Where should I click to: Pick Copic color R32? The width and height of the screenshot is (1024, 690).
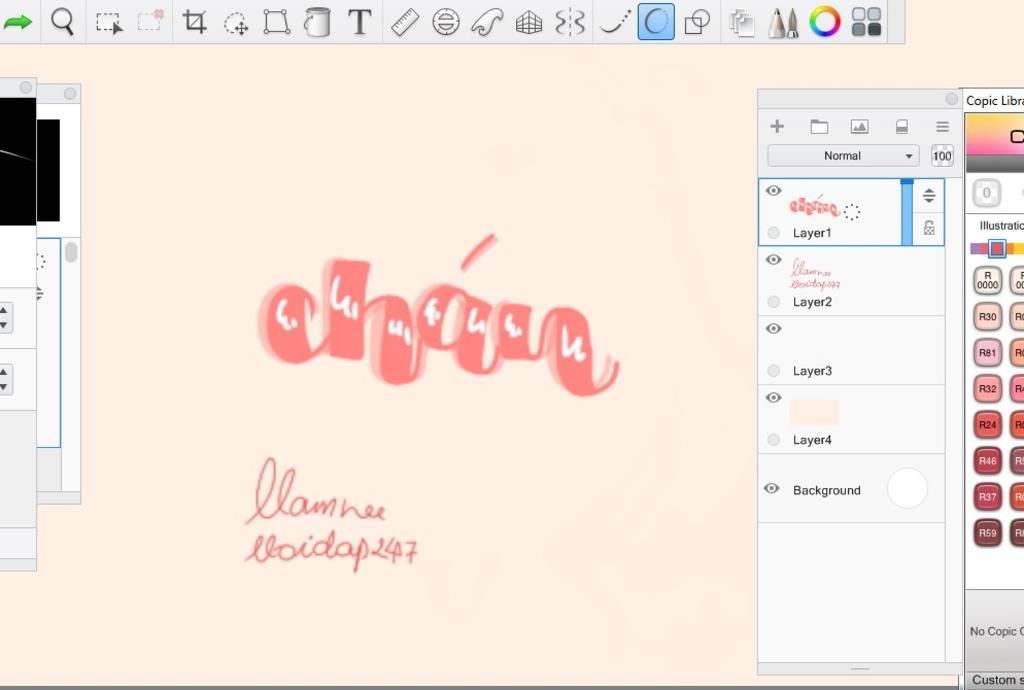987,389
